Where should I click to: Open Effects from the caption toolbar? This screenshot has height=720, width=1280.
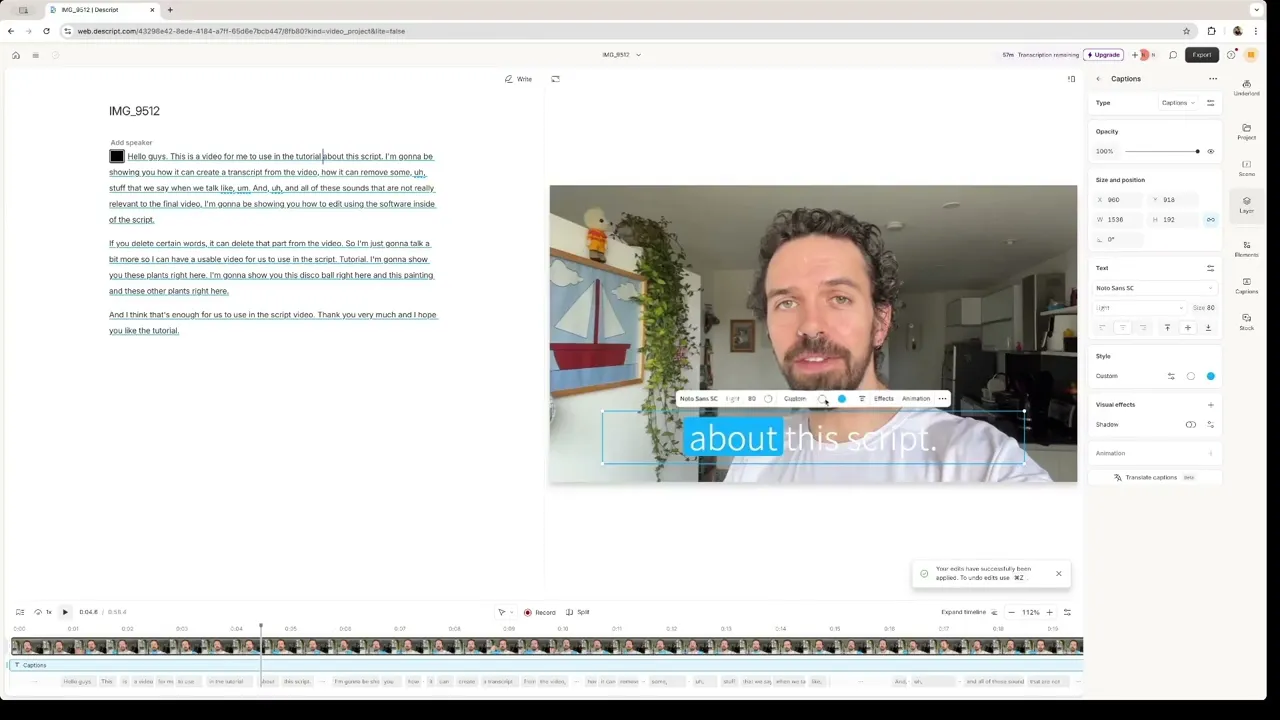tap(883, 398)
